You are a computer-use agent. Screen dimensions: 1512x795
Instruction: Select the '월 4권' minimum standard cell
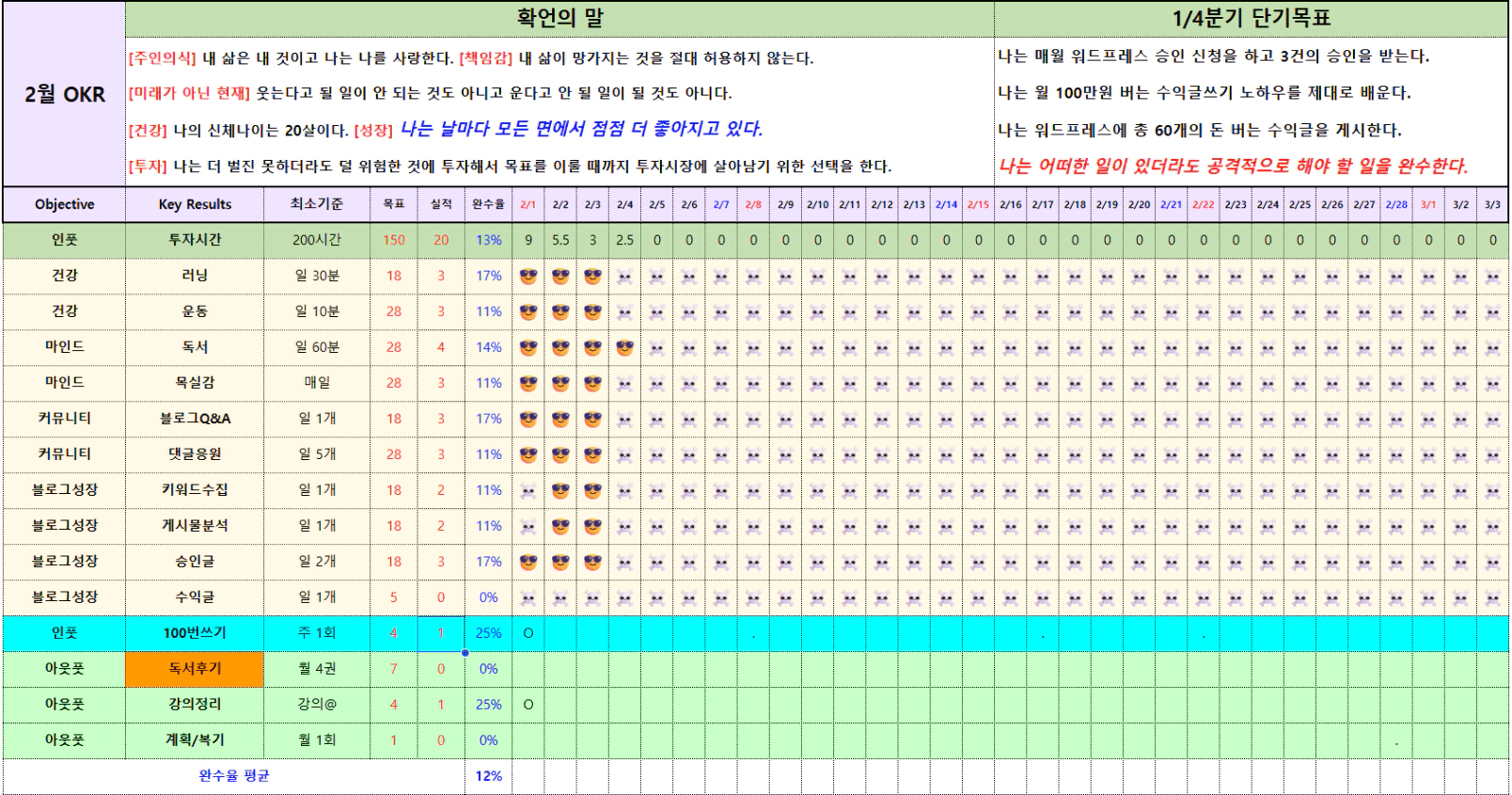point(317,669)
